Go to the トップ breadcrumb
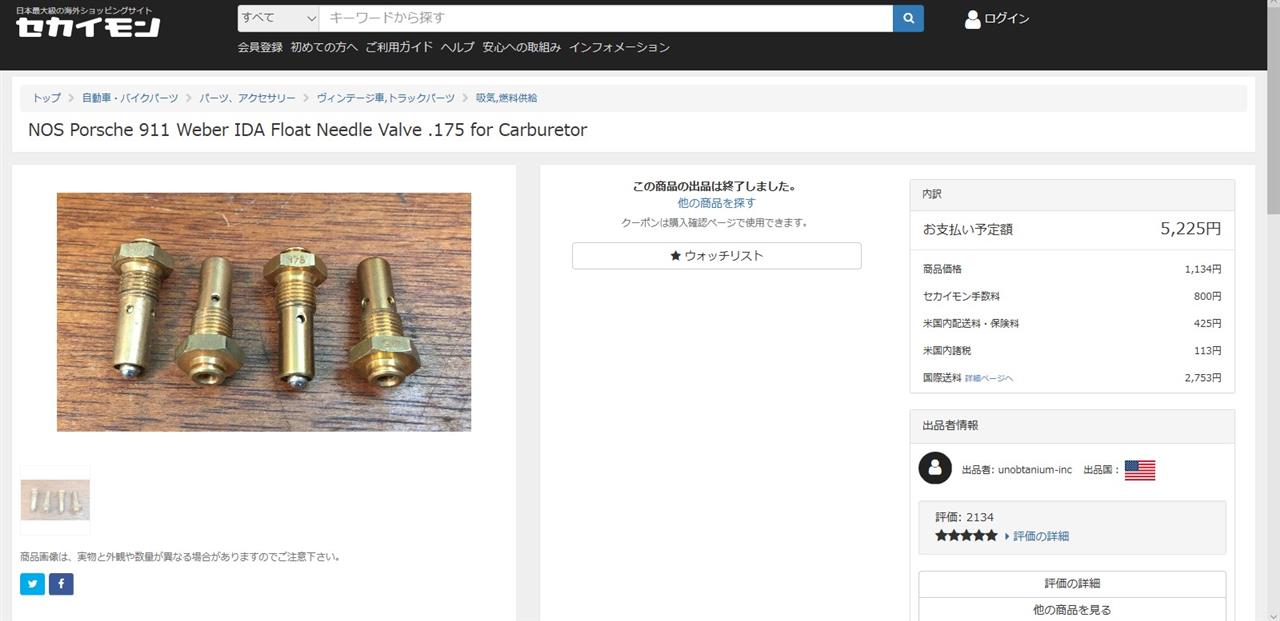This screenshot has height=621, width=1280. 47,98
